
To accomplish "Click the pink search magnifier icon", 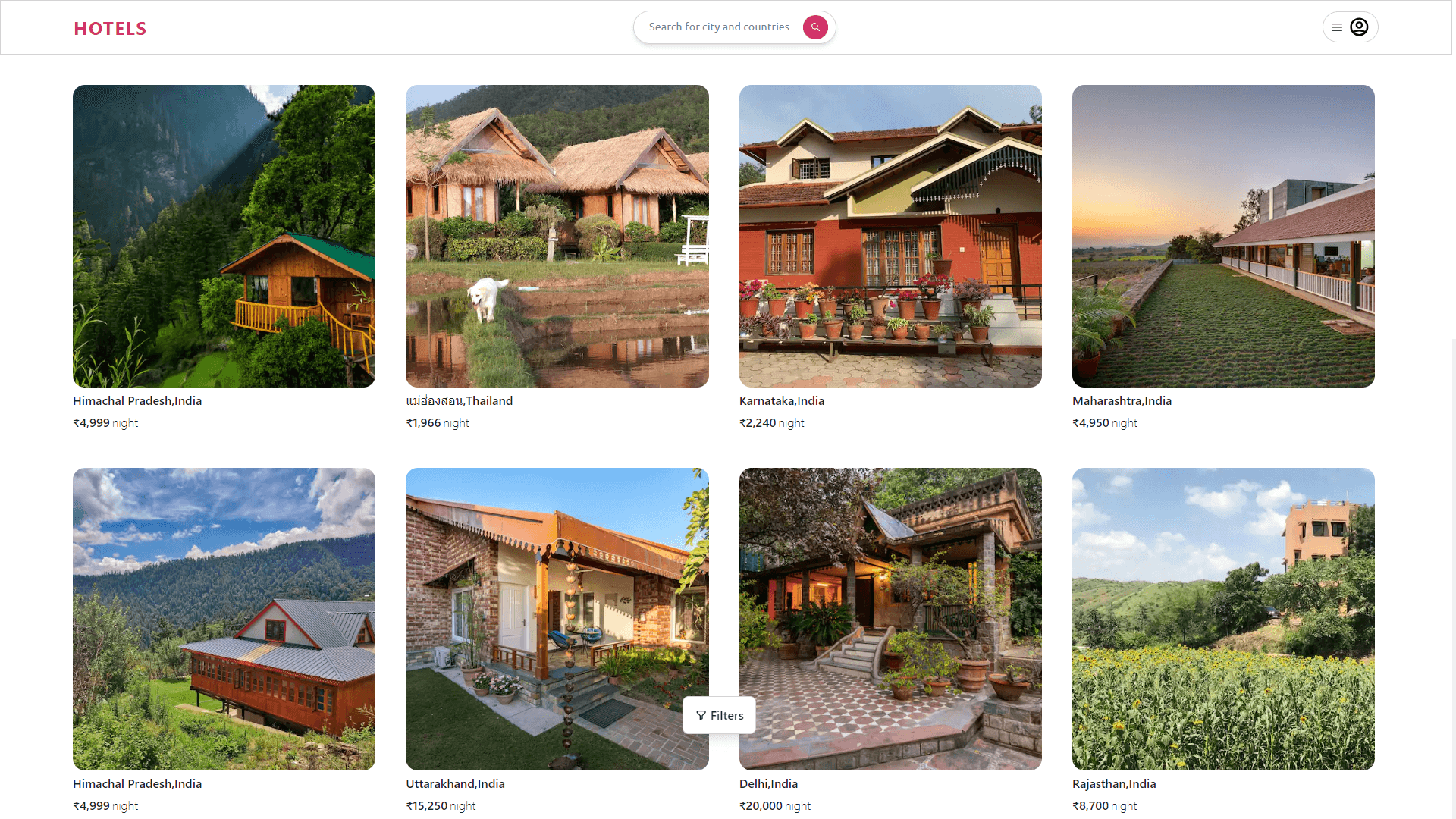I will click(x=815, y=27).
